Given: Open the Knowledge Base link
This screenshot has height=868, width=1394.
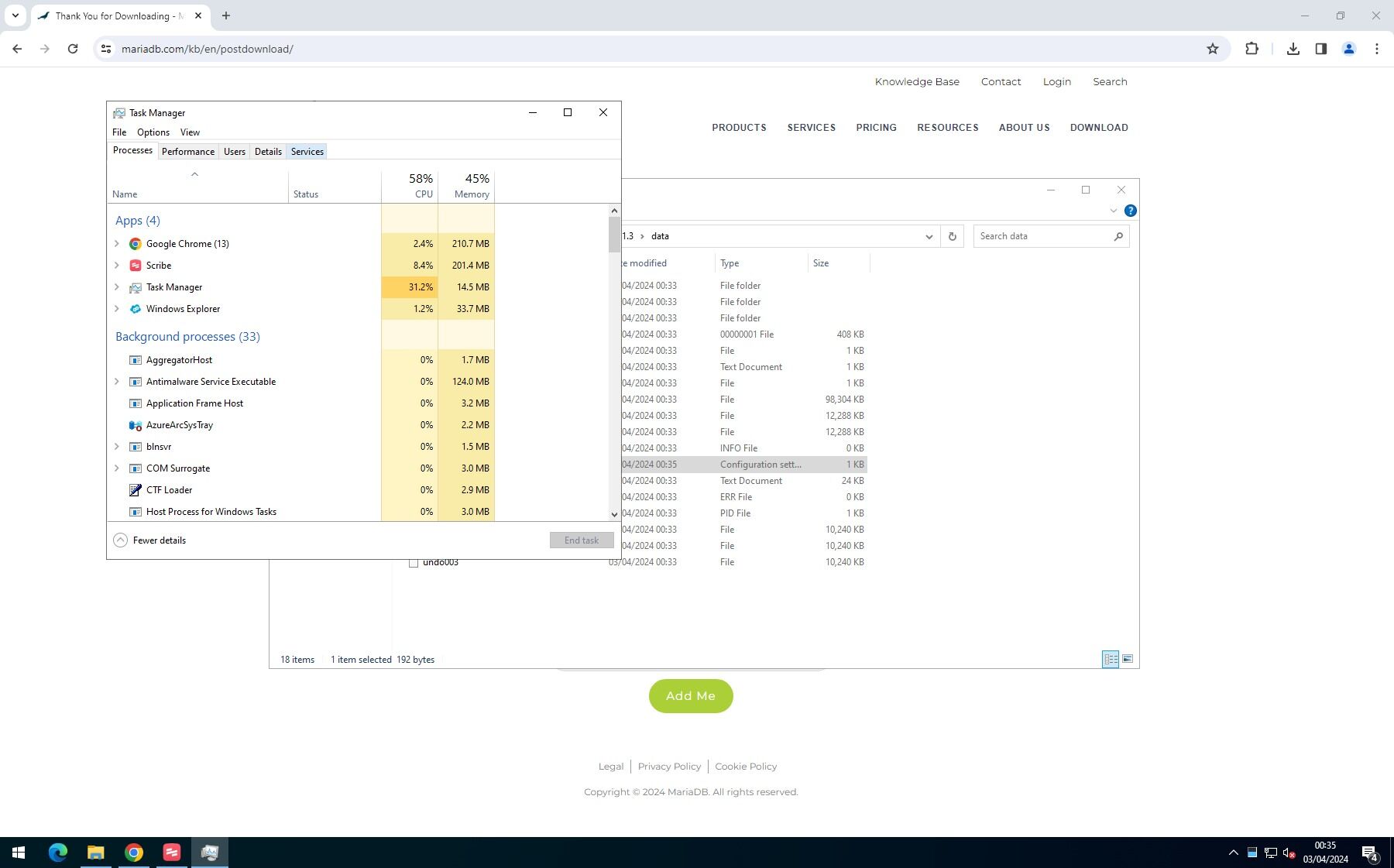Looking at the screenshot, I should point(917,82).
